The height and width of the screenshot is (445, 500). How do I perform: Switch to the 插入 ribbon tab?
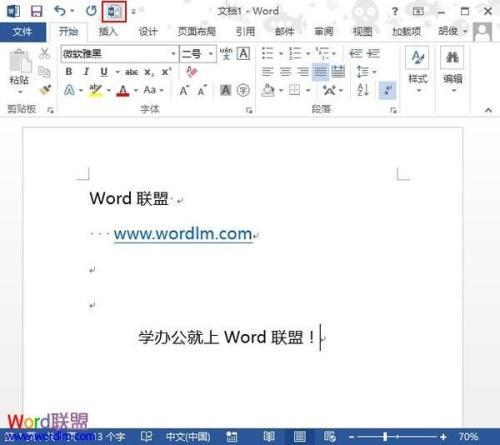108,32
